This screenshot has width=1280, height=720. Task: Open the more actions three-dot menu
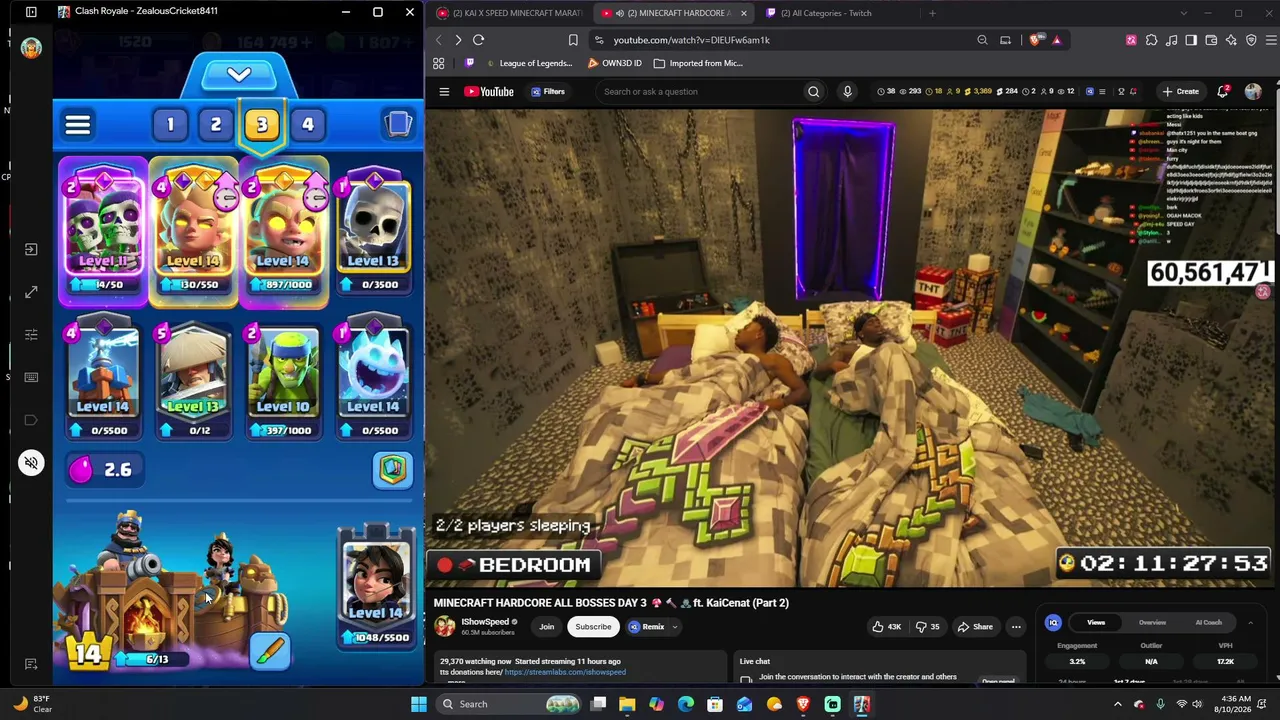[x=1016, y=627]
